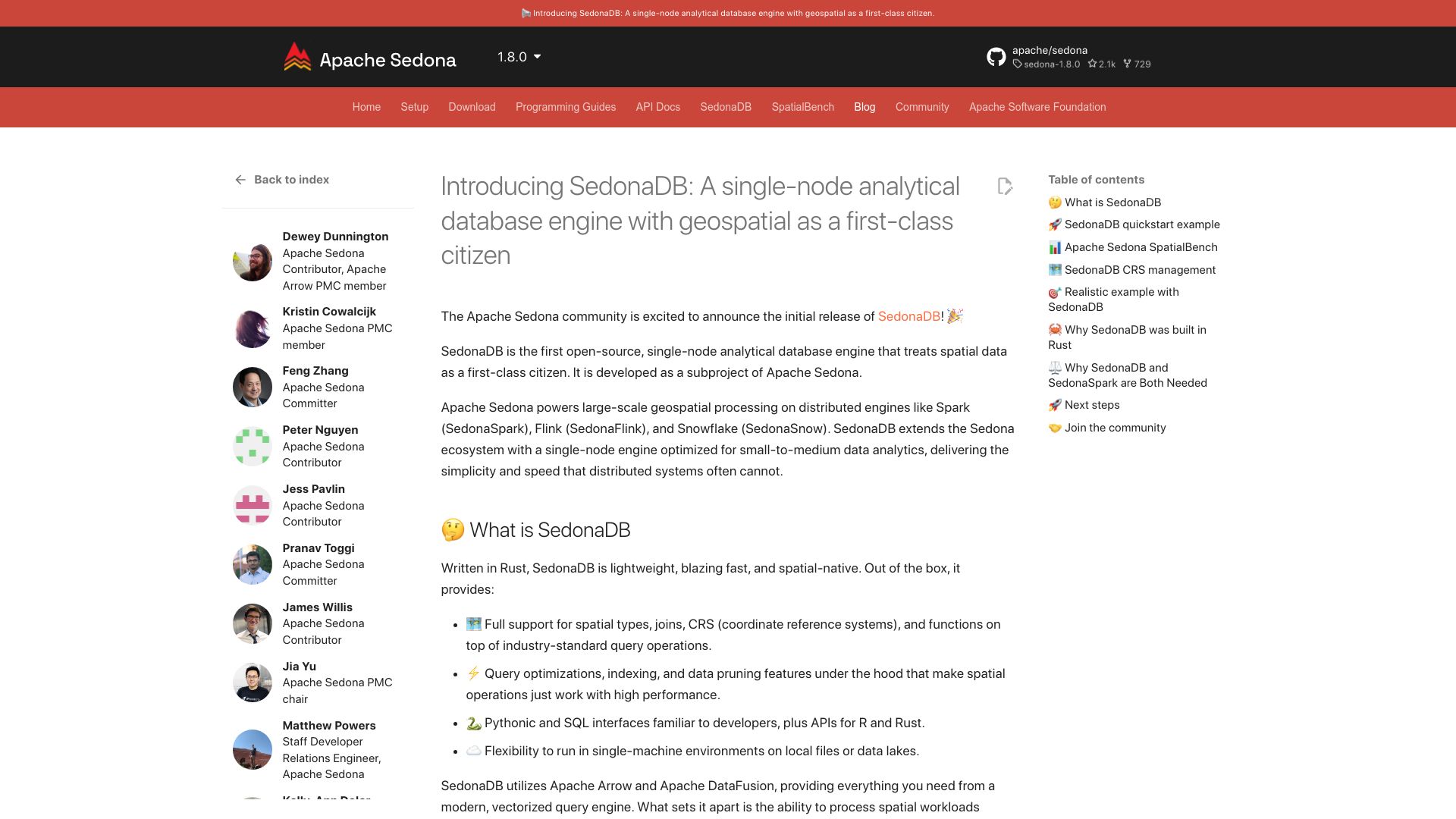The image size is (1456, 819).
Task: Click the Back to index link
Action: pos(291,180)
